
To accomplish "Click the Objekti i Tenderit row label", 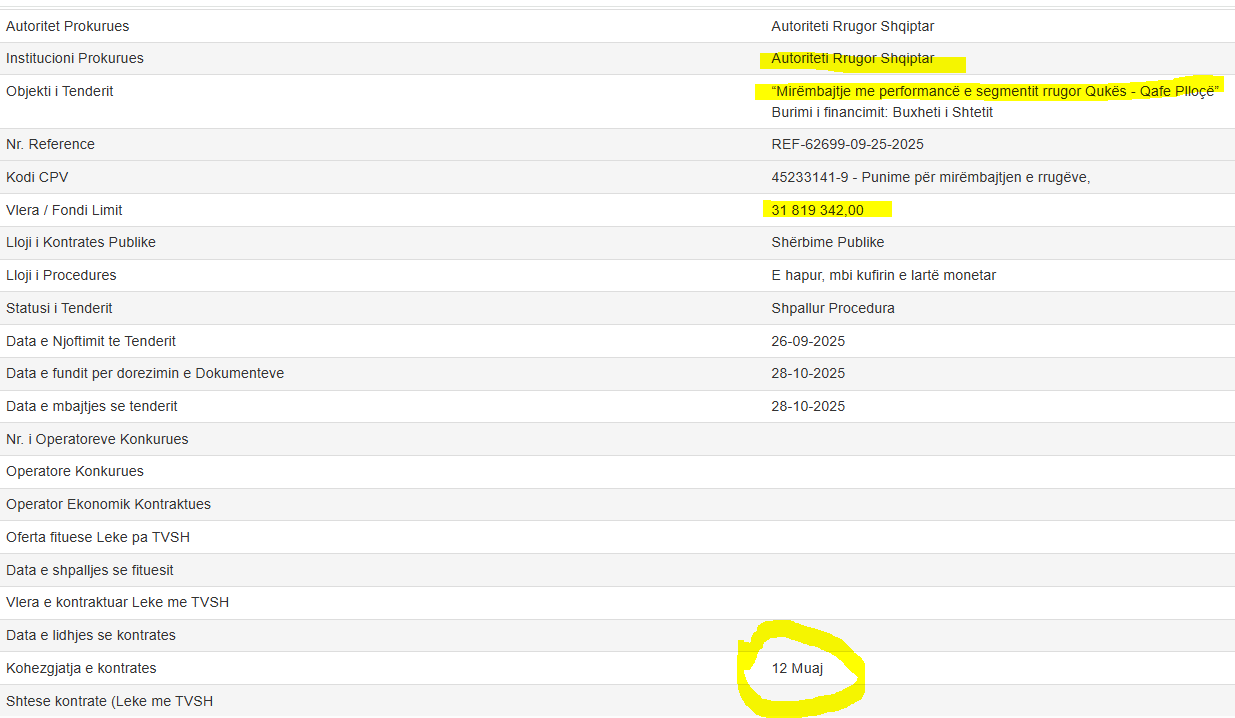I will (x=60, y=91).
